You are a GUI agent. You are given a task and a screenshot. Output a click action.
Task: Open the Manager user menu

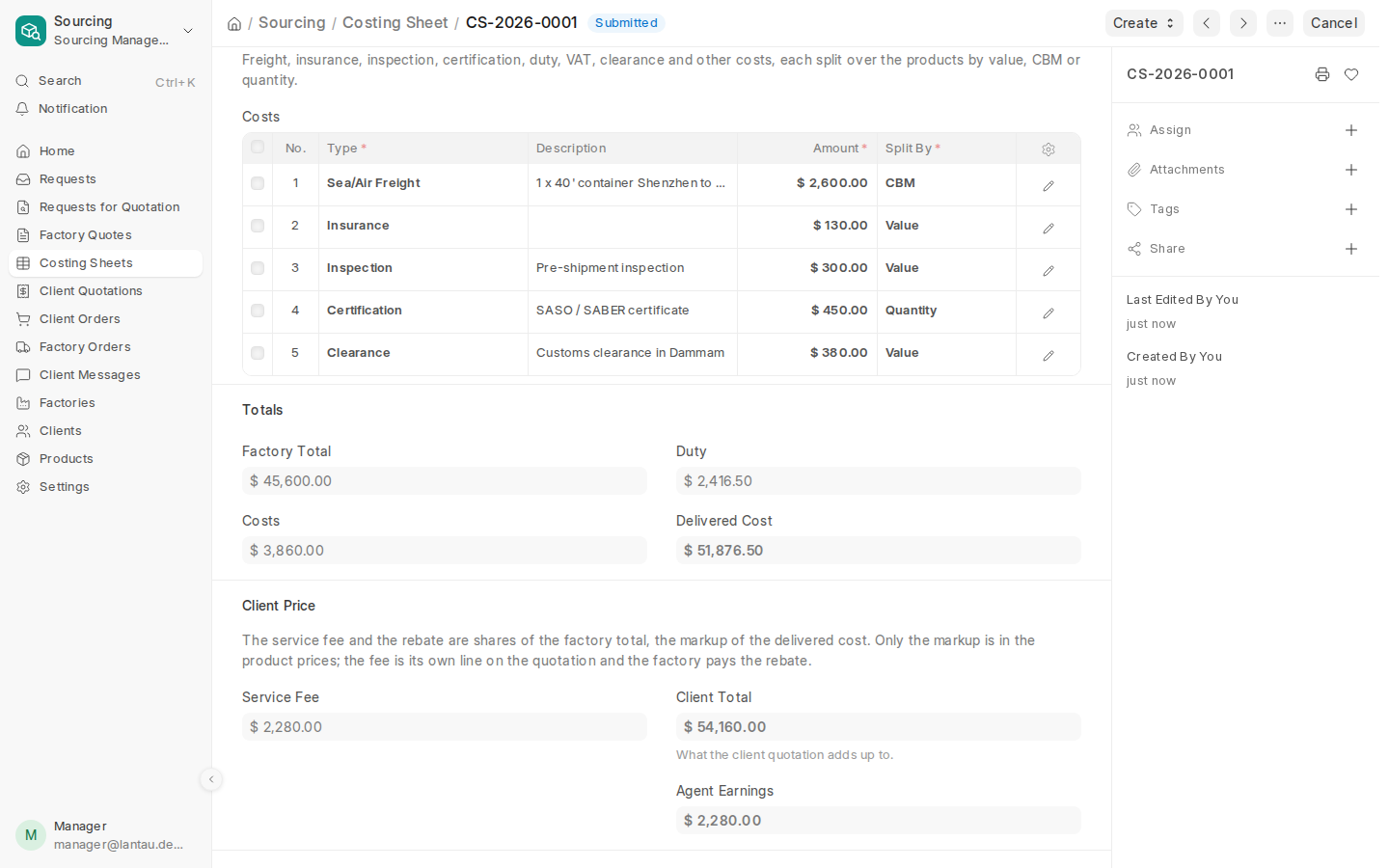click(105, 835)
